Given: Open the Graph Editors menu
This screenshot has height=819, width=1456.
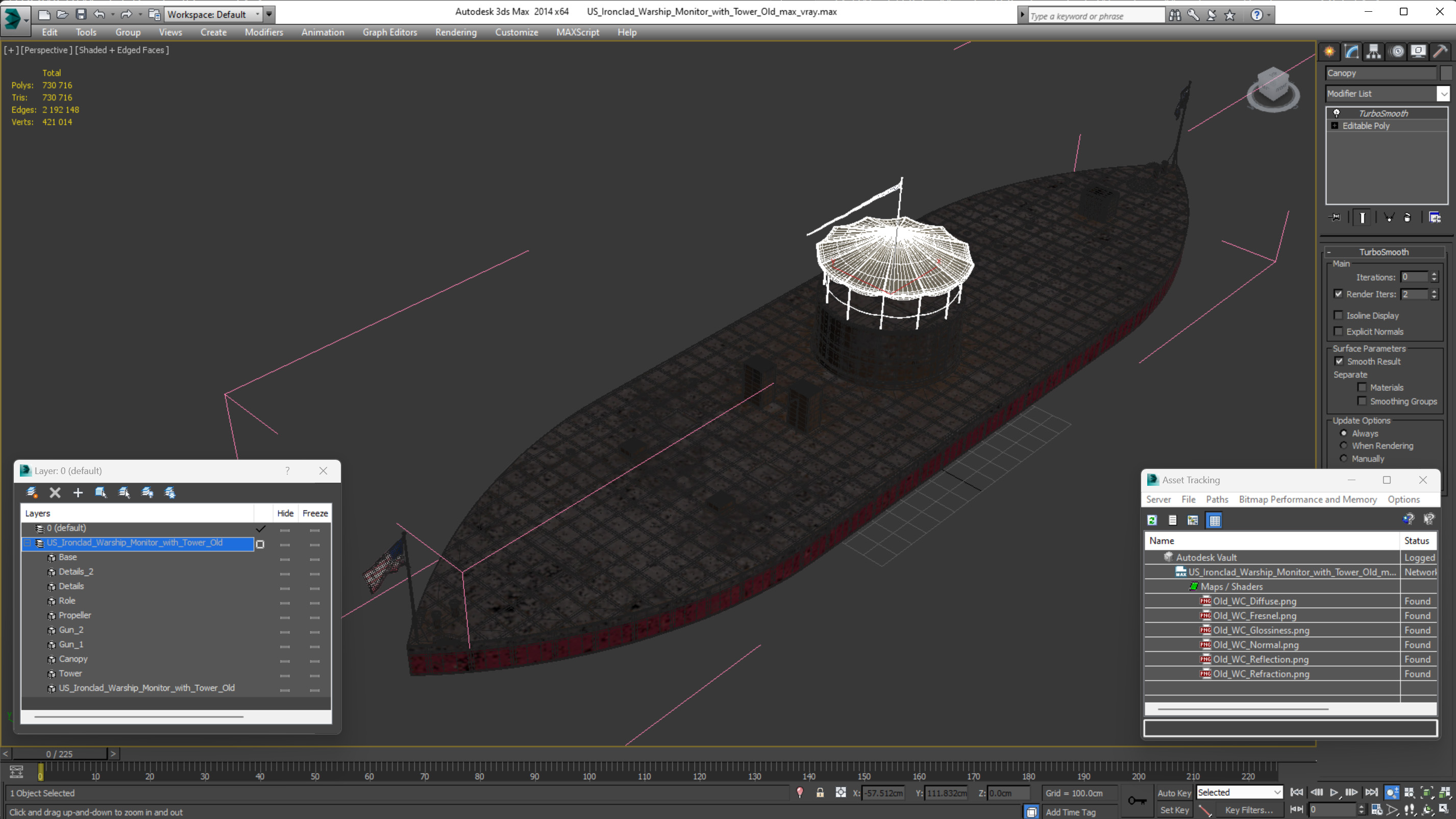Looking at the screenshot, I should 389,32.
